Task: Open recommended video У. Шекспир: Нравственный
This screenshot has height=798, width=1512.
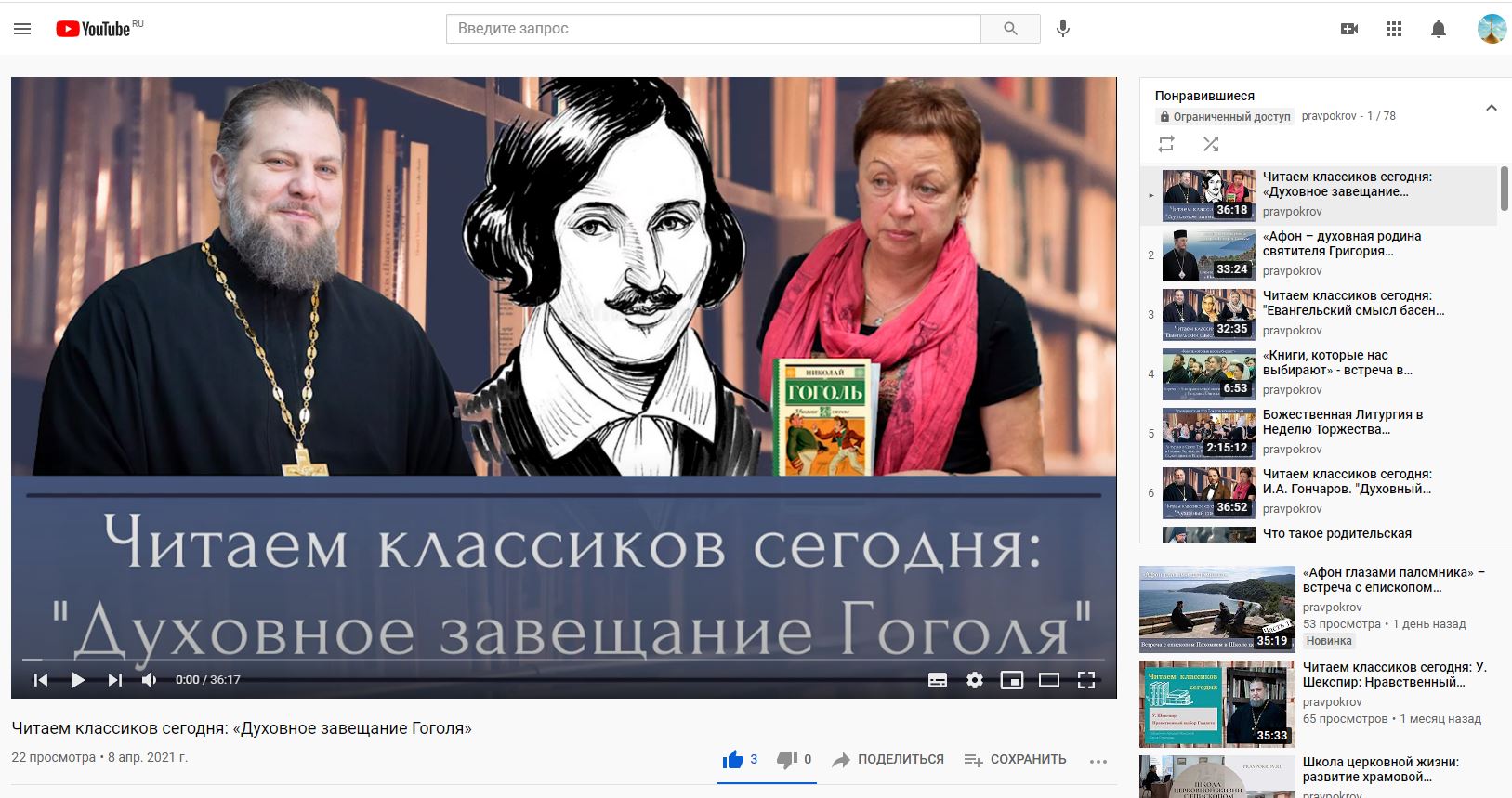Action: pos(1394,674)
